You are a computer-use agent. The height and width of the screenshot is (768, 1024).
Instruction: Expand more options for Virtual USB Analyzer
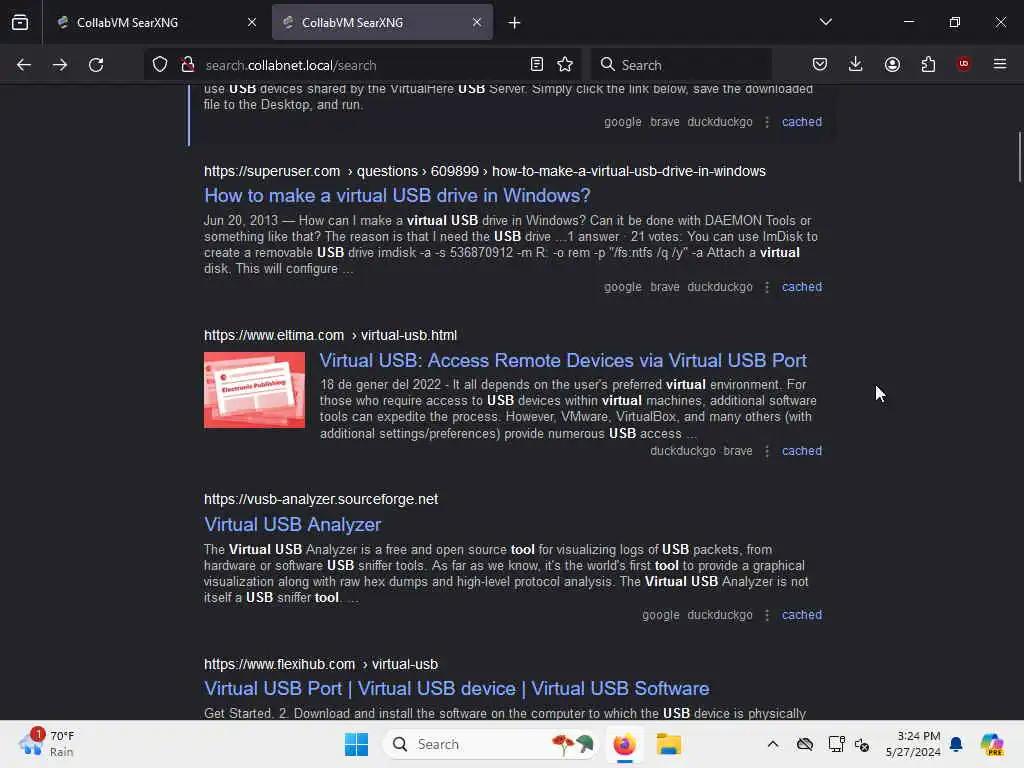coord(767,615)
